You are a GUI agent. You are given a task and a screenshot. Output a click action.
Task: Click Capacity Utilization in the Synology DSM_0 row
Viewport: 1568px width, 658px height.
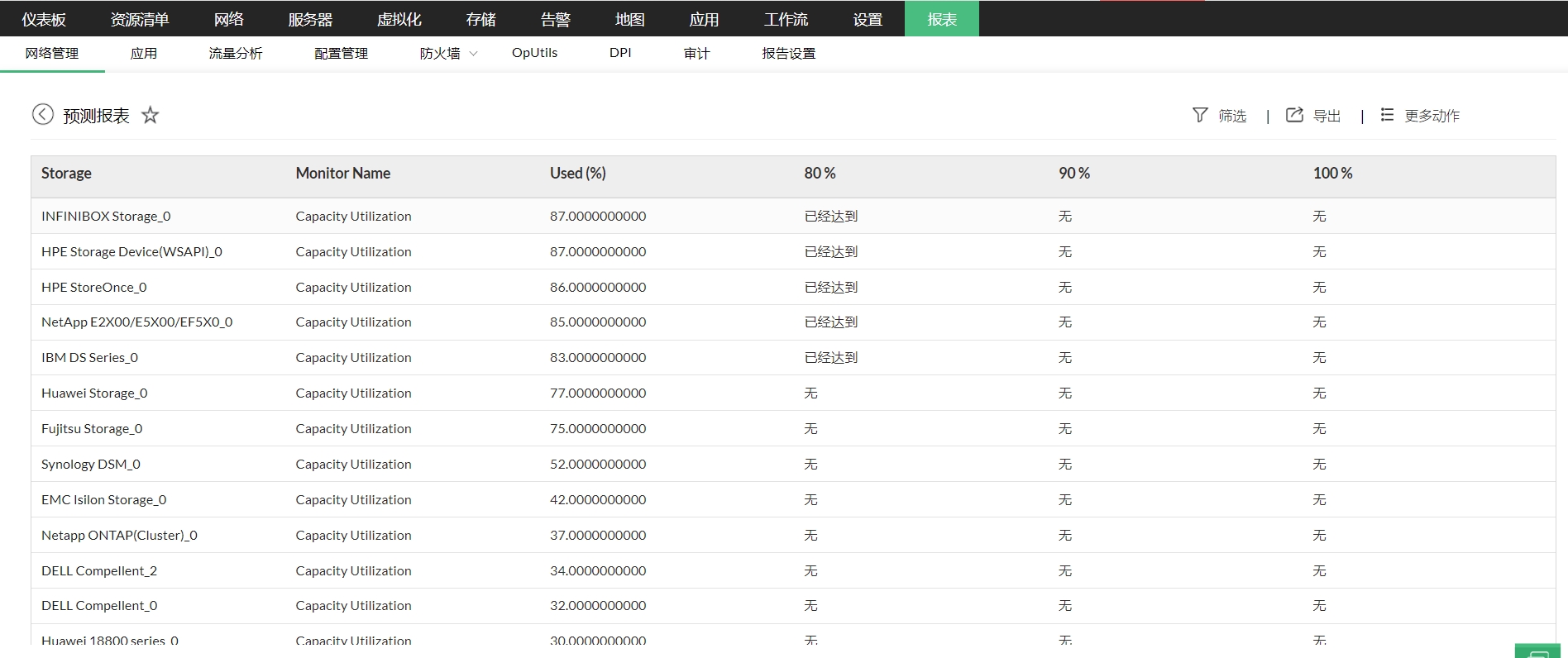(x=353, y=465)
